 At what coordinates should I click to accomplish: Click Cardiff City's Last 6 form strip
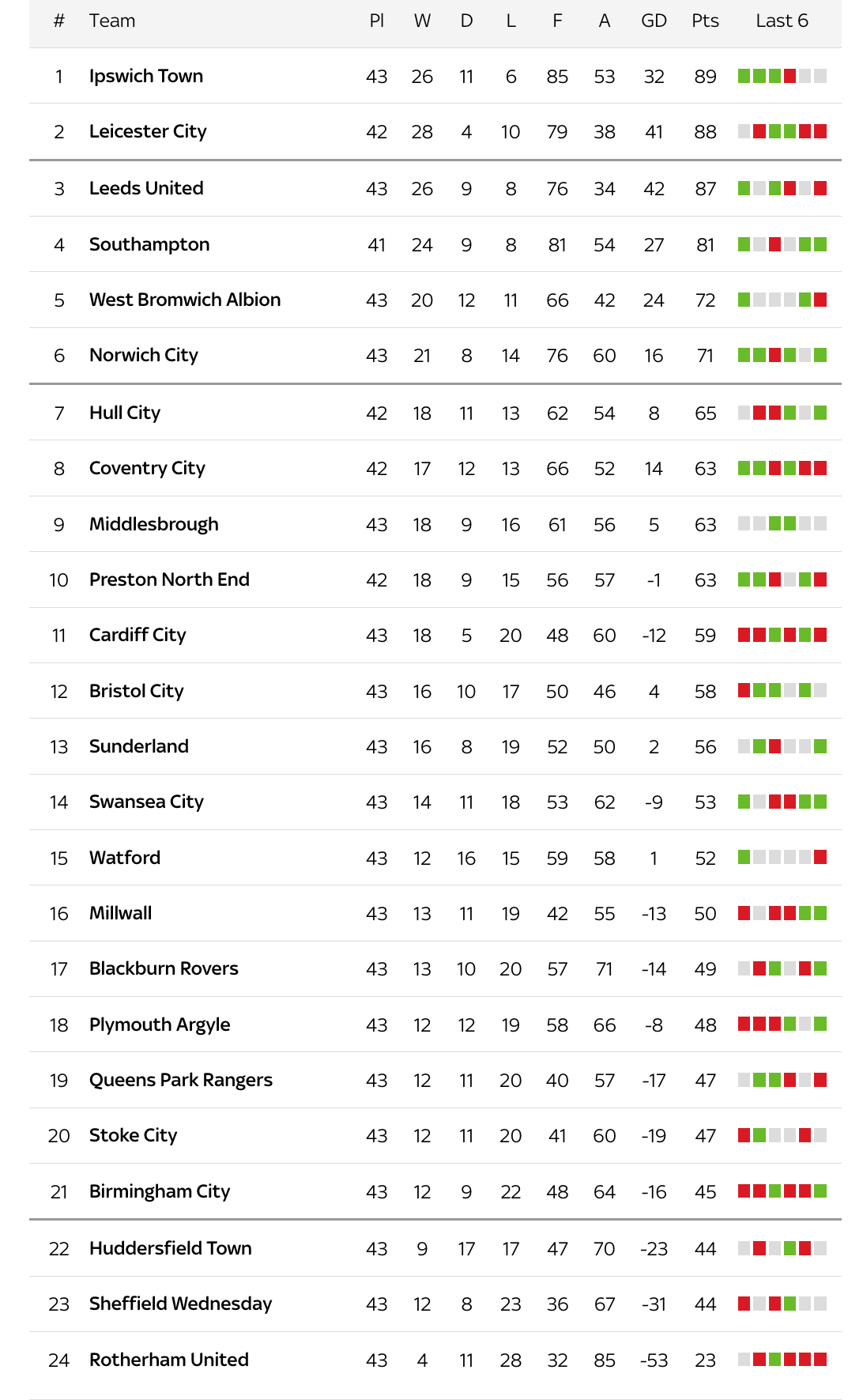coord(782,635)
